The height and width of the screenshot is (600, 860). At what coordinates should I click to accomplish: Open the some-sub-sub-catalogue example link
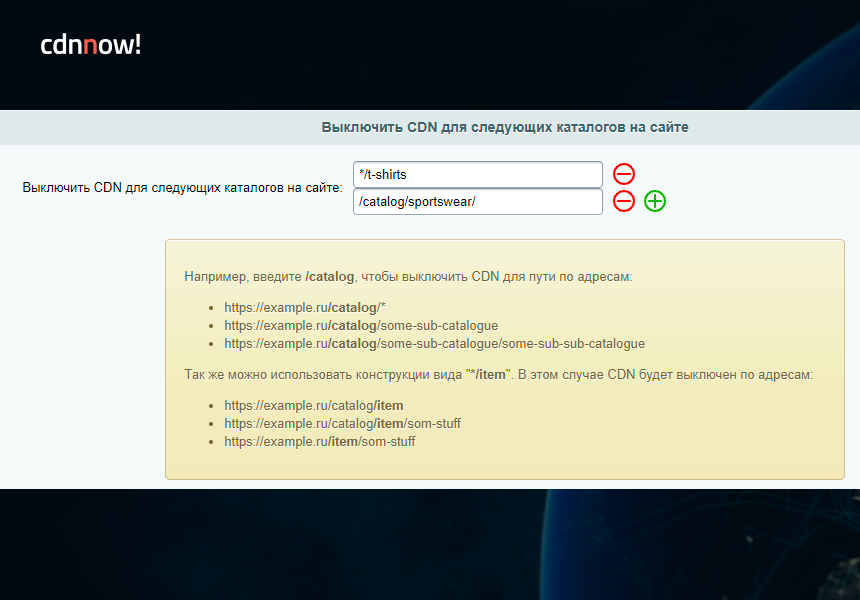point(435,343)
